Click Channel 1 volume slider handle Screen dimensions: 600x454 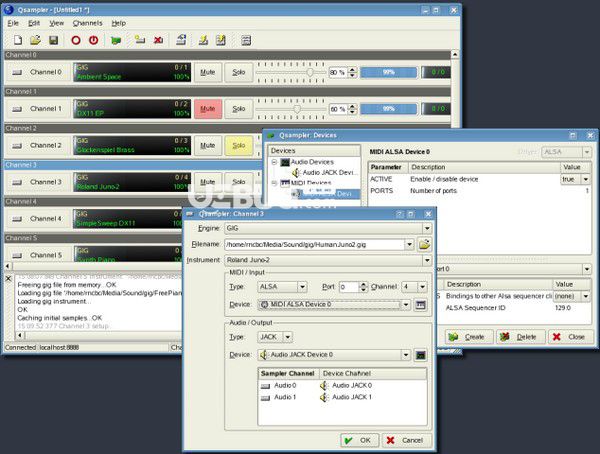point(297,109)
